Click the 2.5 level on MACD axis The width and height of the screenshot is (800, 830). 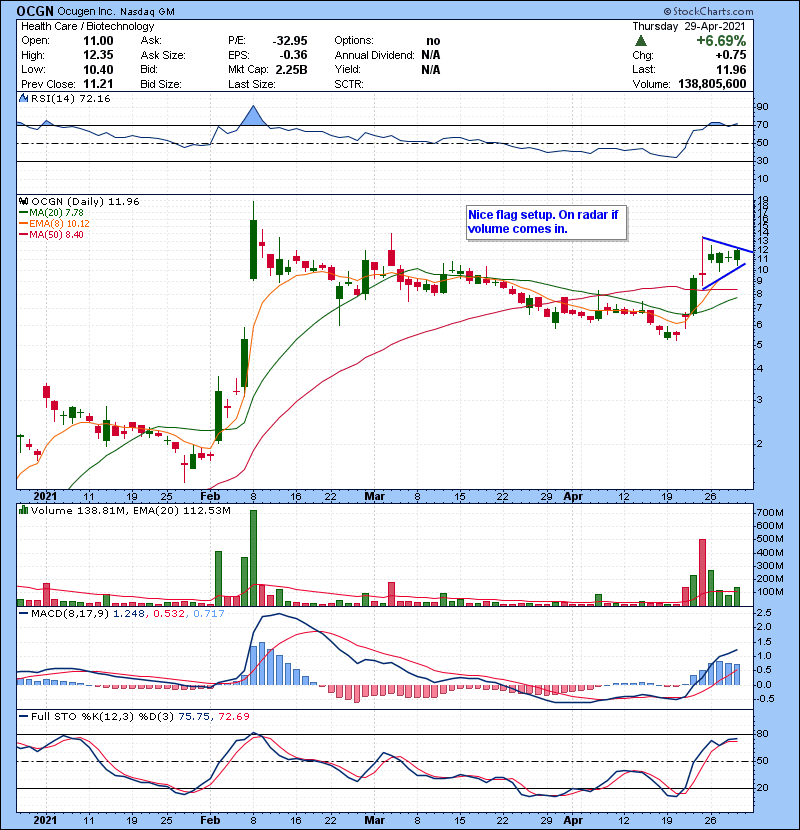tap(764, 613)
